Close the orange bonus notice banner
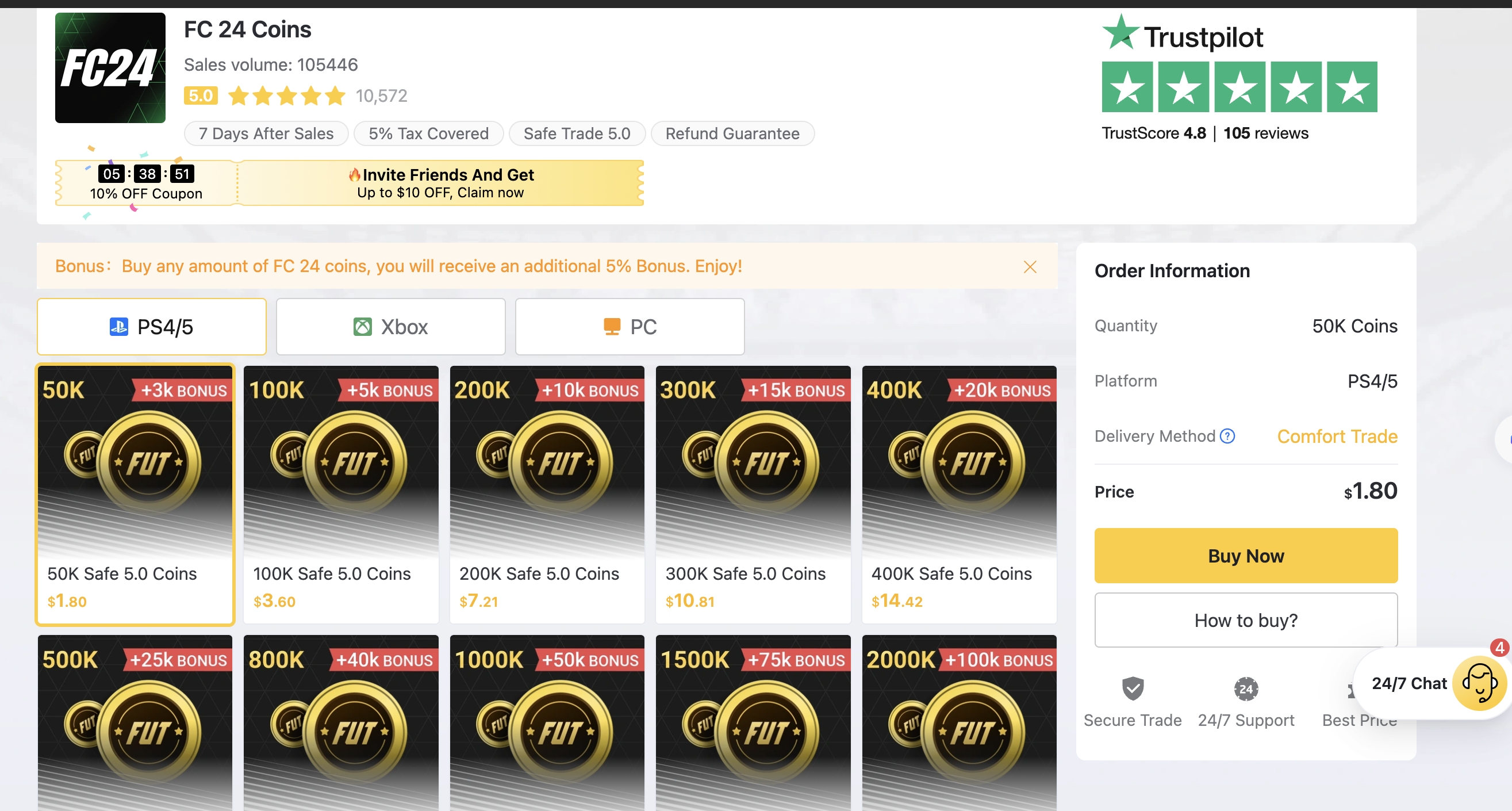Image resolution: width=1512 pixels, height=811 pixels. coord(1030,267)
